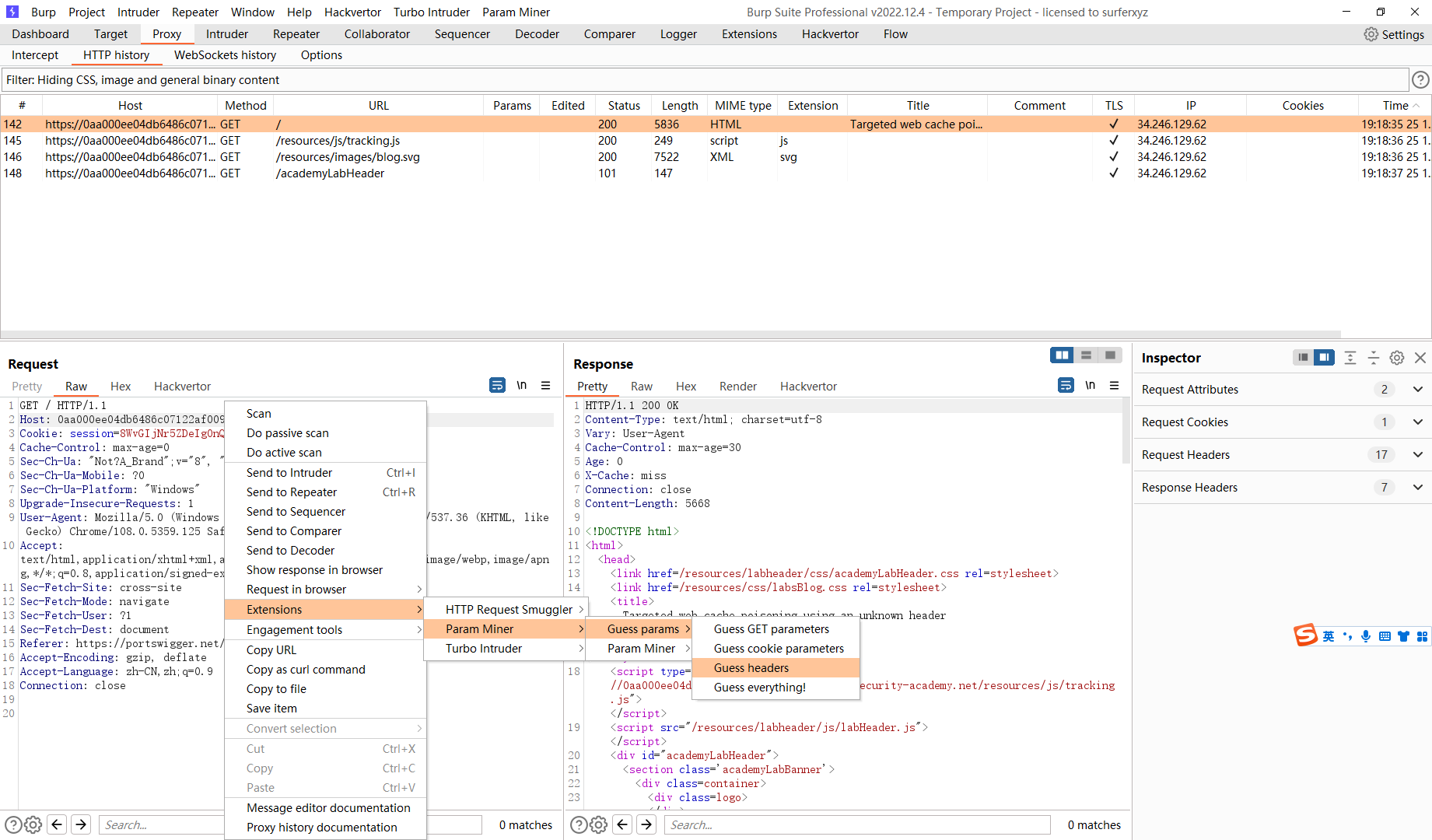Expand Response Headers section
This screenshot has width=1432, height=840.
tap(1417, 488)
